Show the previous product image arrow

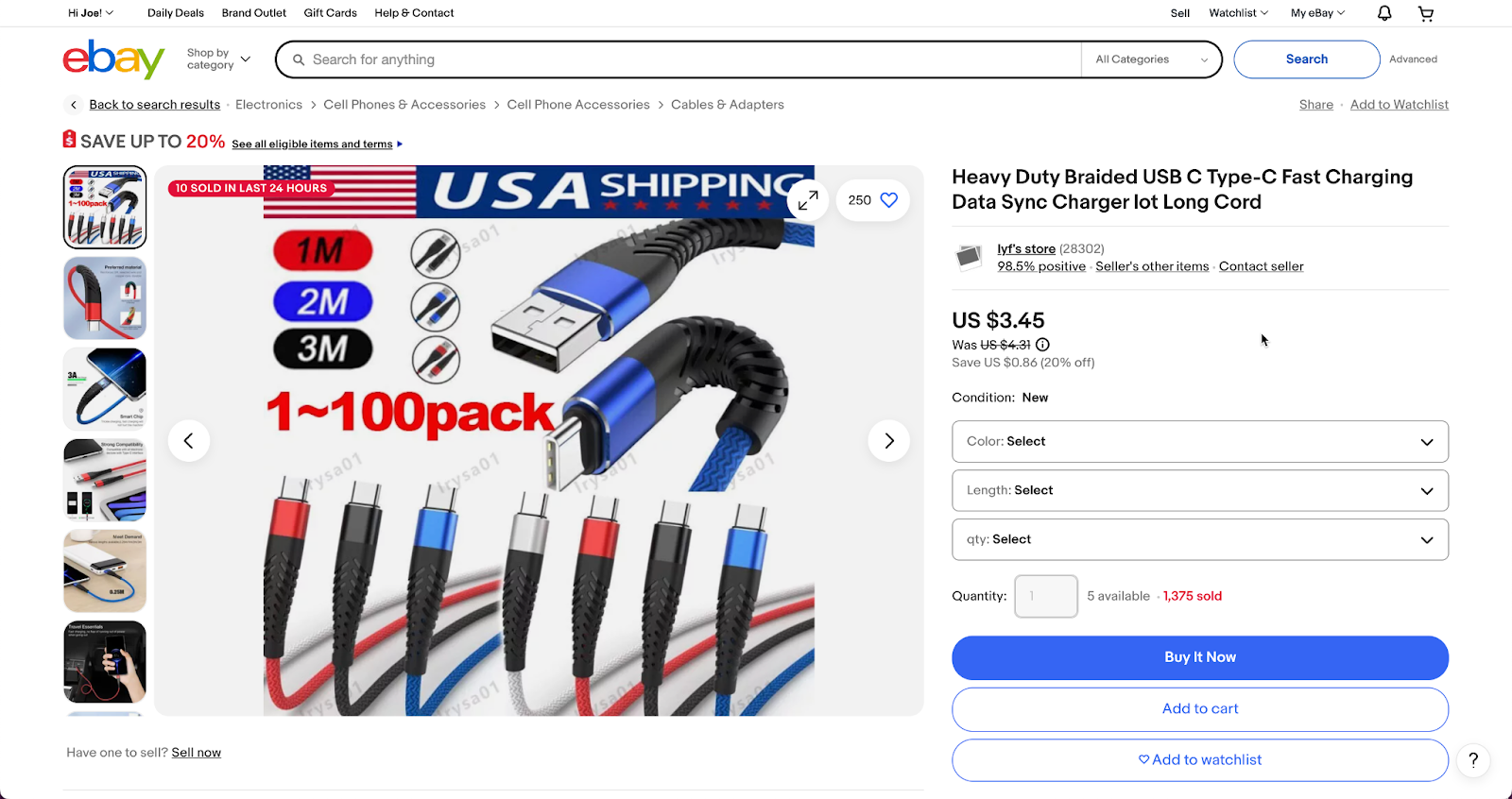coord(189,441)
